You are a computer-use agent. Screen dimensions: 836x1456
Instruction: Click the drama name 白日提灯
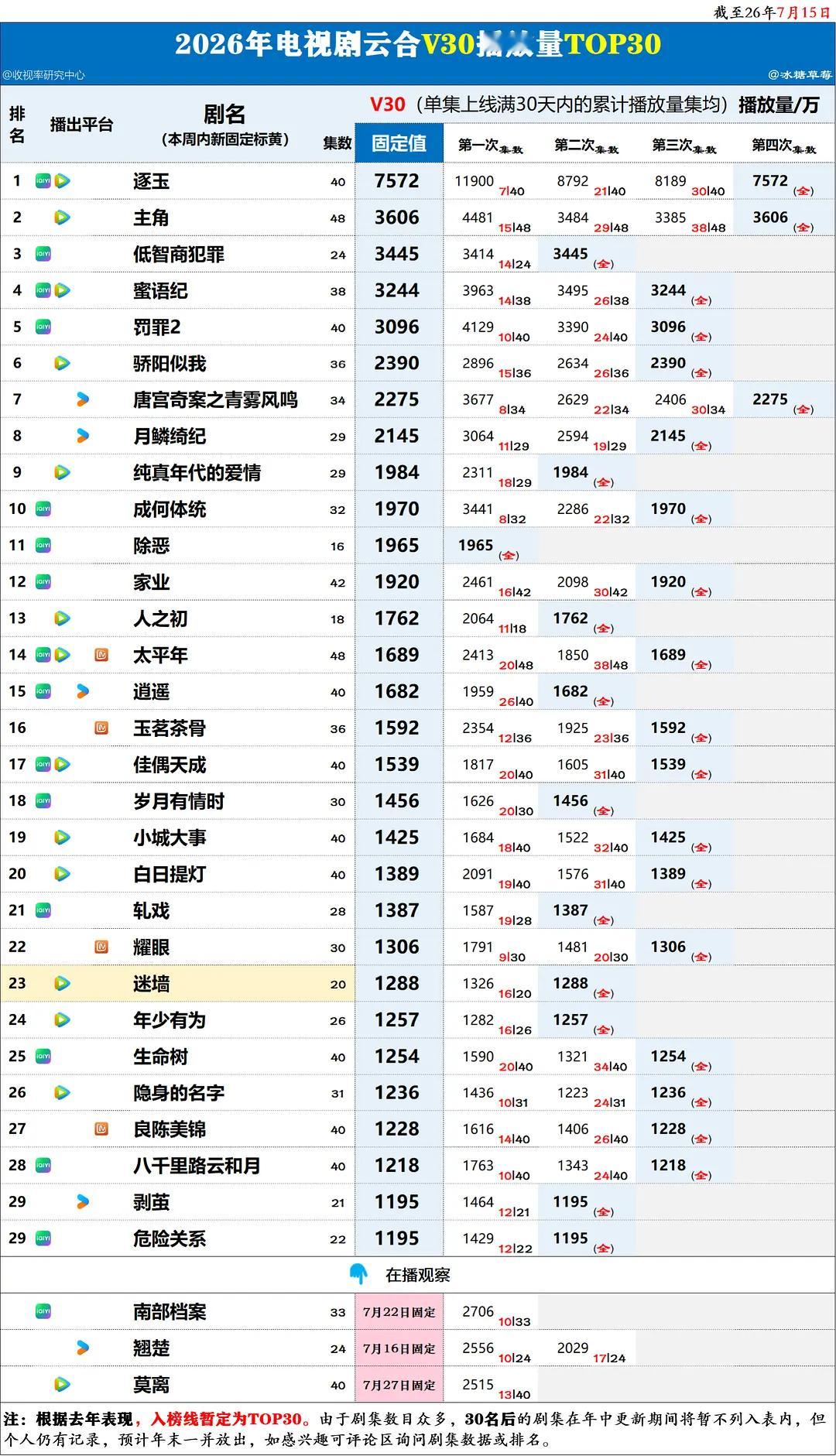point(170,874)
